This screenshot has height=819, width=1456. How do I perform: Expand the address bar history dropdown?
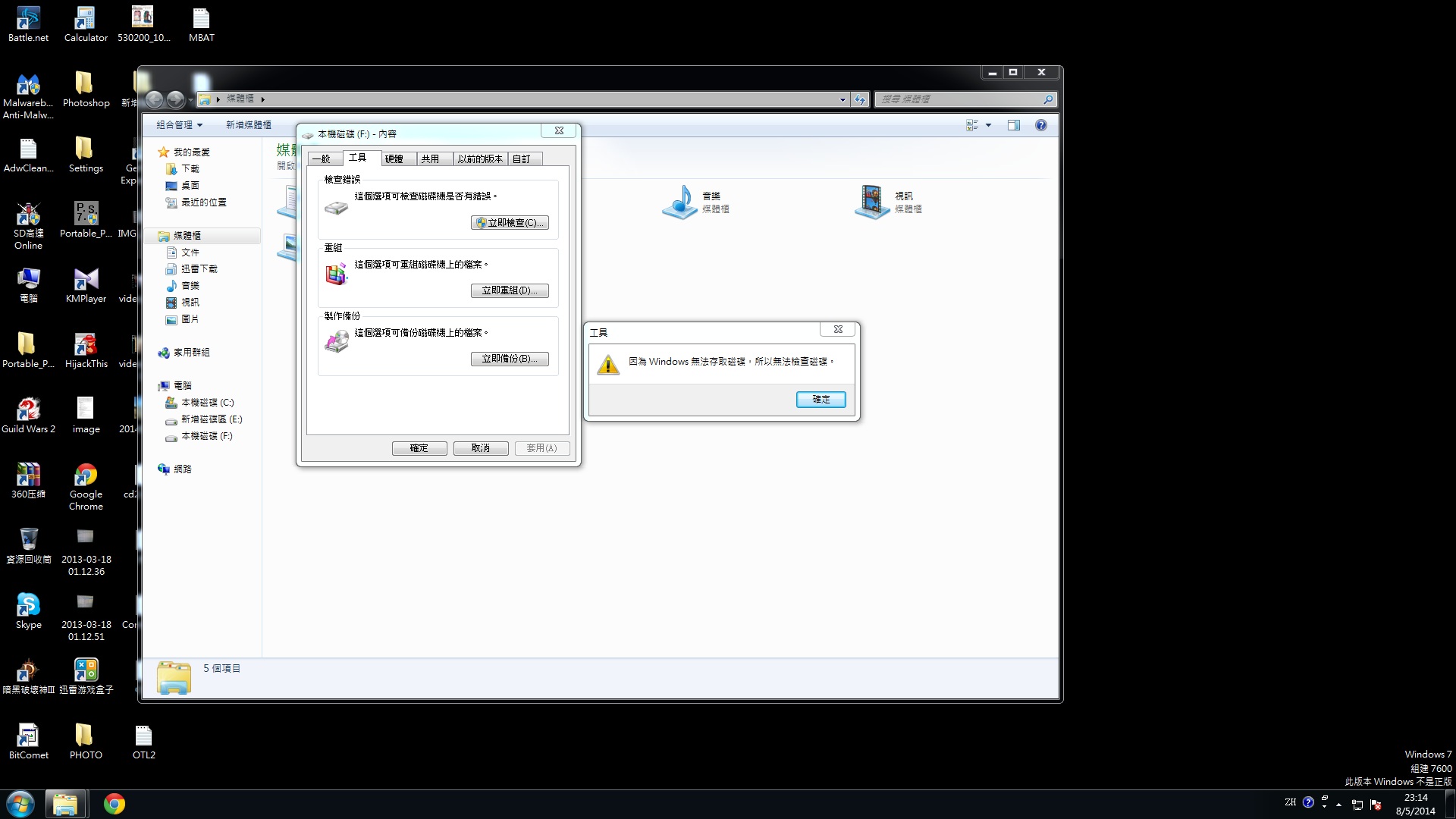(843, 99)
